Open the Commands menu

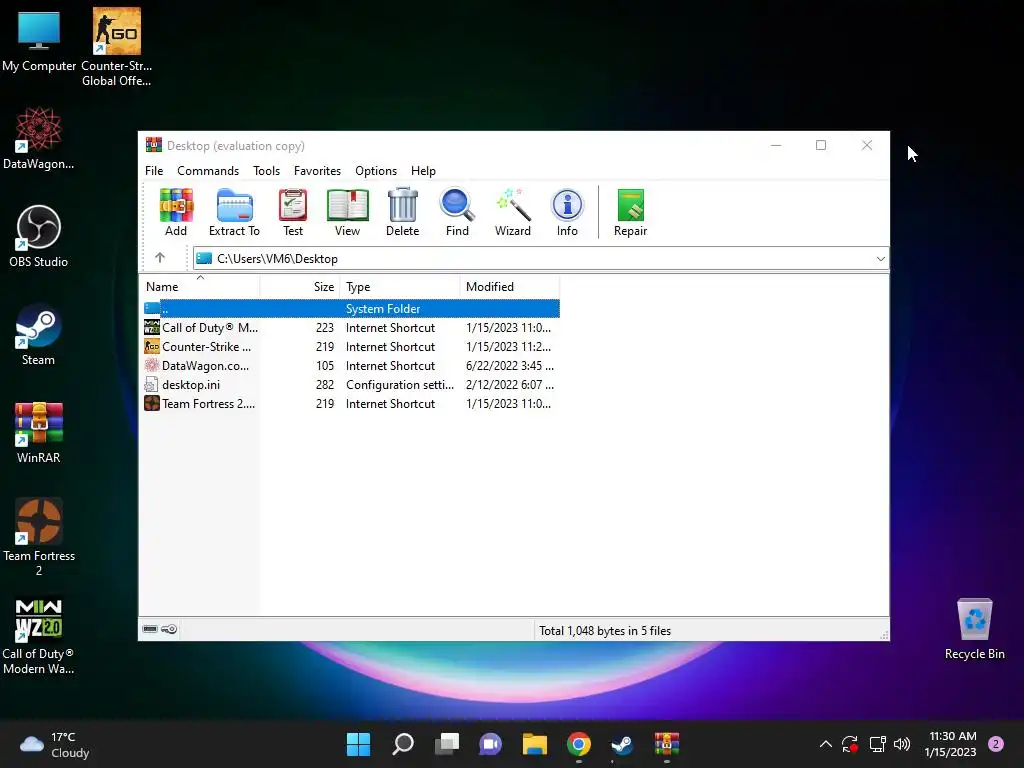[x=208, y=170]
